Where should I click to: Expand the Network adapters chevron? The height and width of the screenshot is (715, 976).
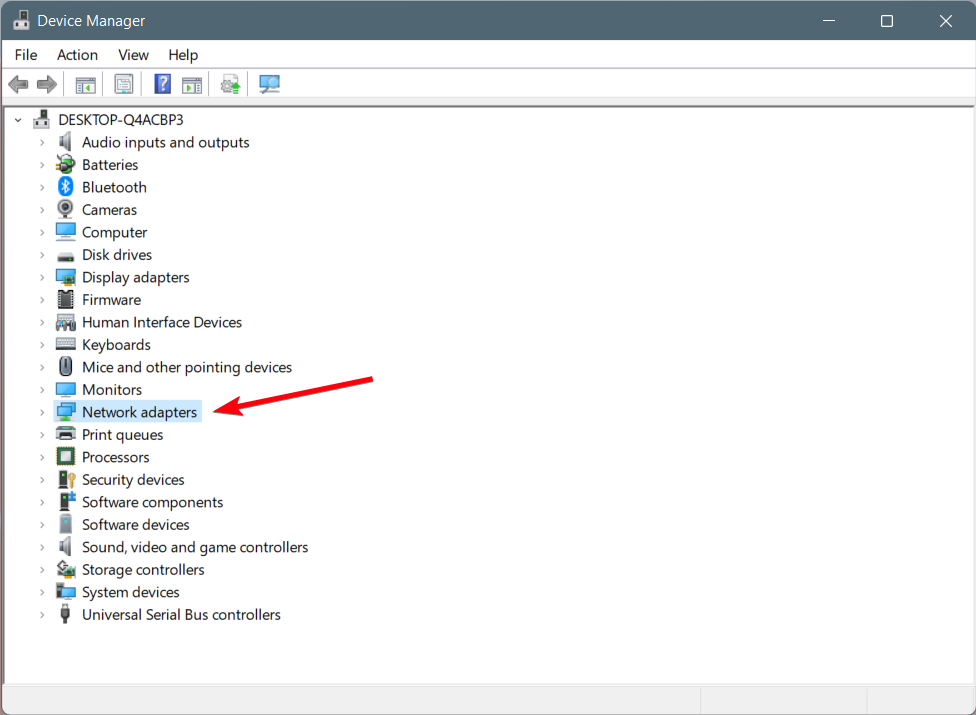pyautogui.click(x=42, y=412)
